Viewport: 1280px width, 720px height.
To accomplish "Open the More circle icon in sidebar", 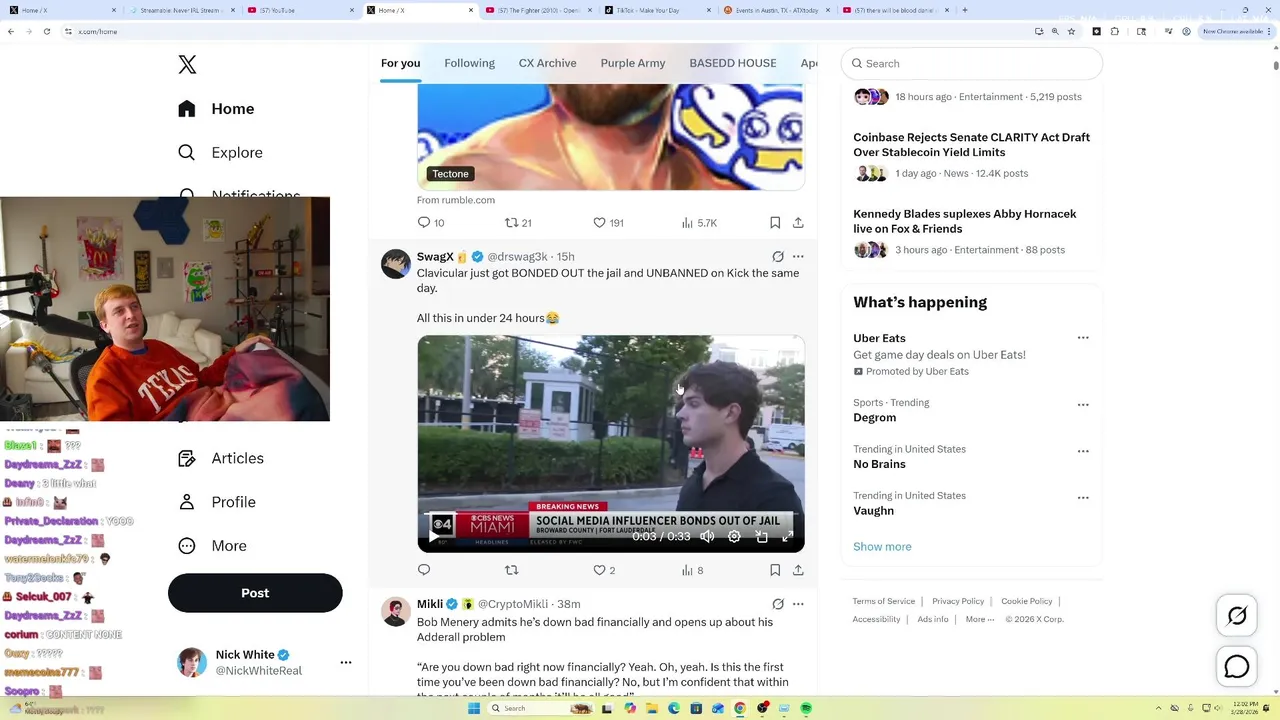I will click(x=186, y=546).
